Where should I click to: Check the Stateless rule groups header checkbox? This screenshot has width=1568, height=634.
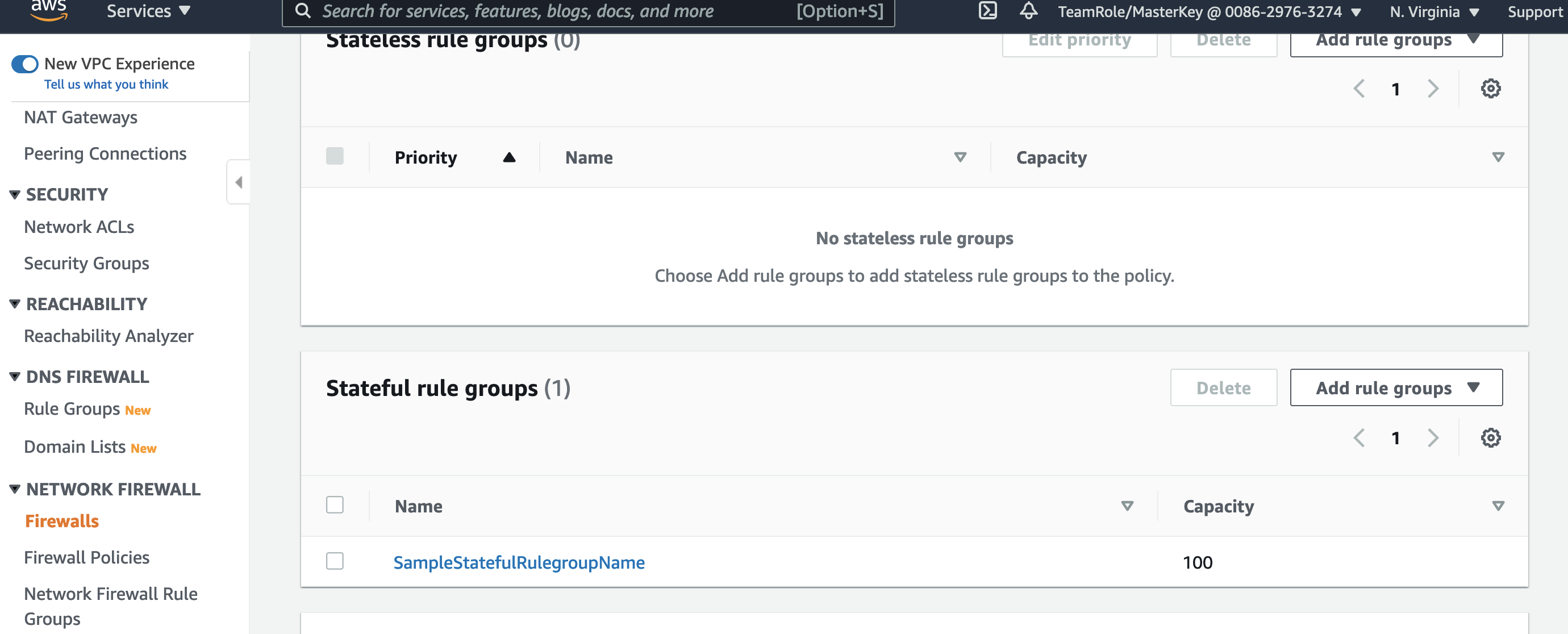(x=335, y=156)
